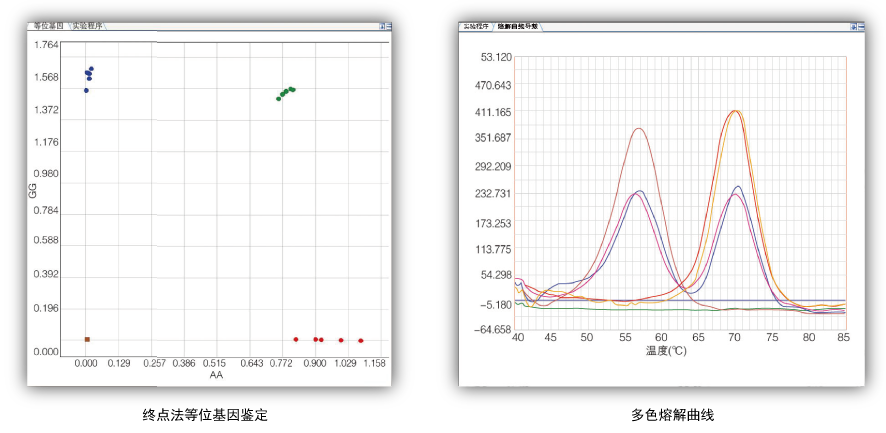Click left scatter panel's minimize icon
This screenshot has width=886, height=433.
pos(388,26)
